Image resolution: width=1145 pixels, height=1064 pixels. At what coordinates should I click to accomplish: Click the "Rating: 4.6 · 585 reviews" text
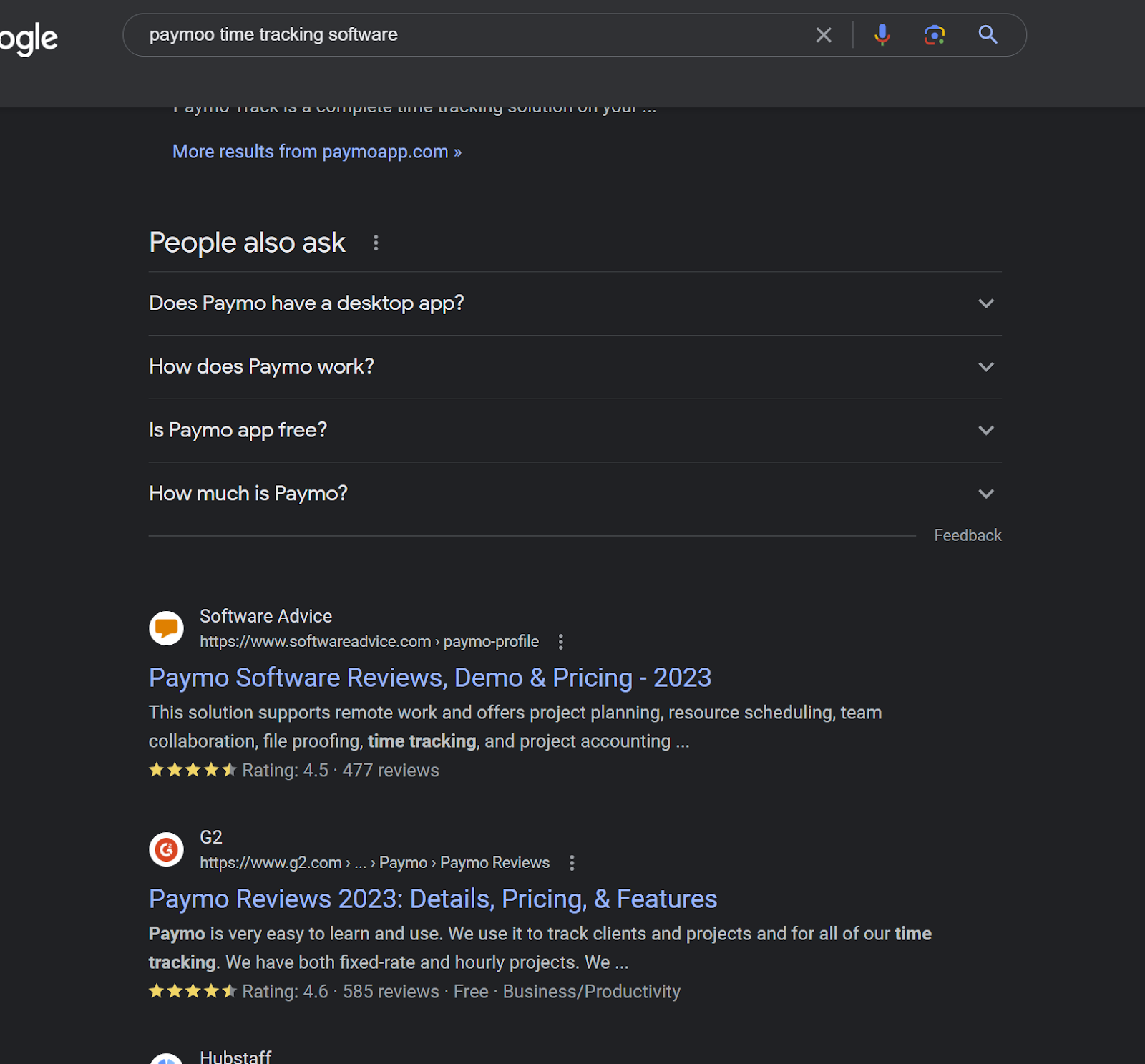[x=341, y=992]
